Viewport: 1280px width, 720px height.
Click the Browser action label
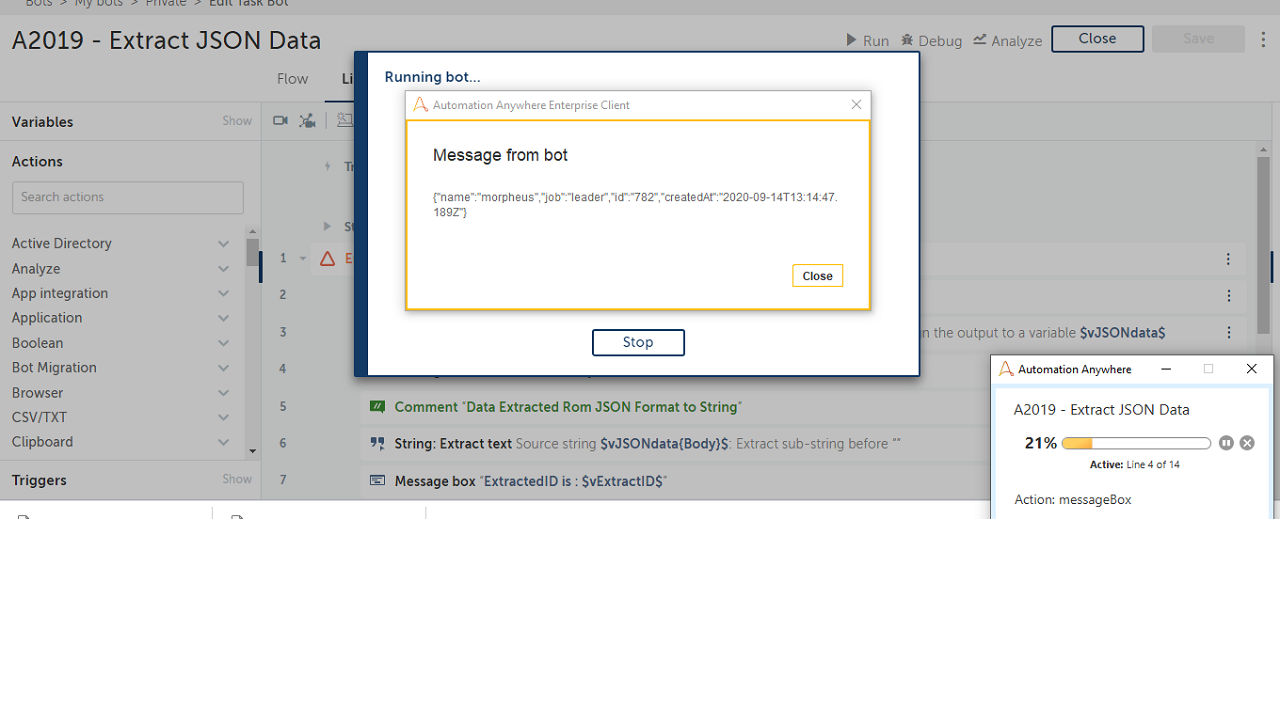[x=37, y=393]
